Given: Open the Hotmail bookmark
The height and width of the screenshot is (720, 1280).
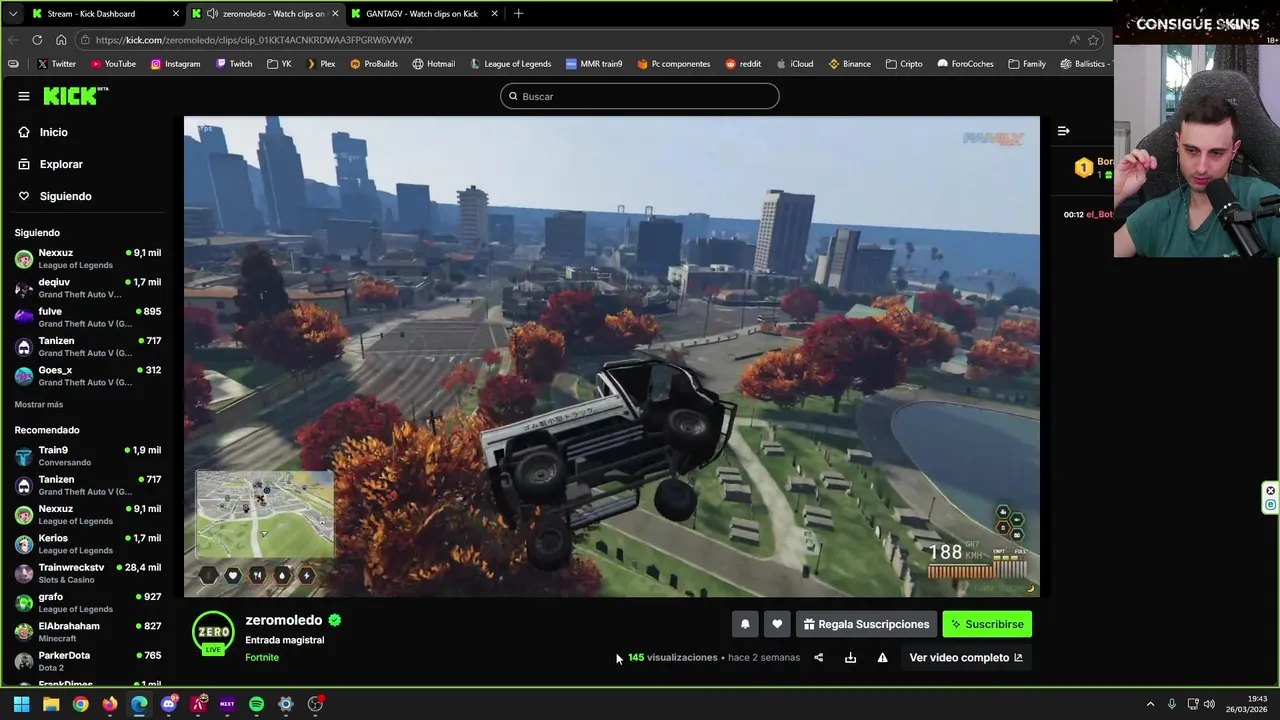Looking at the screenshot, I should coord(433,63).
